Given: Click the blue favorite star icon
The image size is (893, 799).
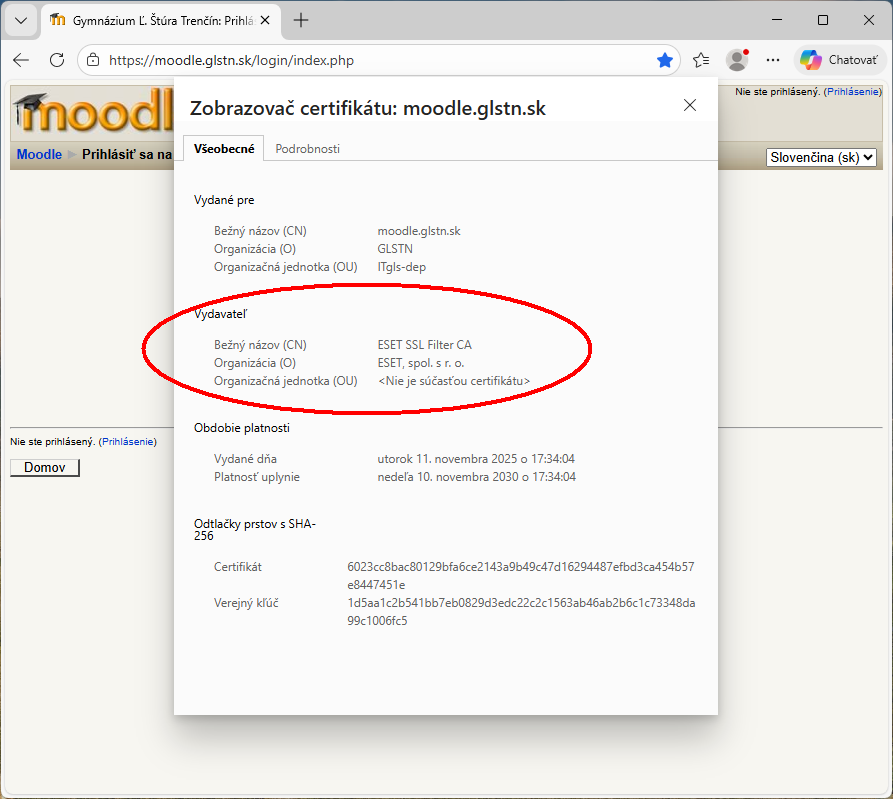Looking at the screenshot, I should coord(665,60).
